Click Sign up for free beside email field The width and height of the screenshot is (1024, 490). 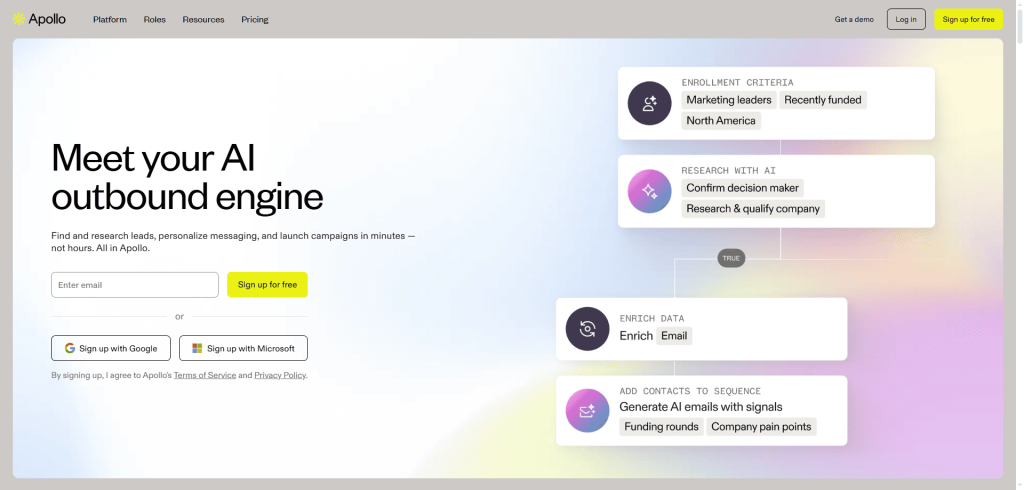click(267, 285)
